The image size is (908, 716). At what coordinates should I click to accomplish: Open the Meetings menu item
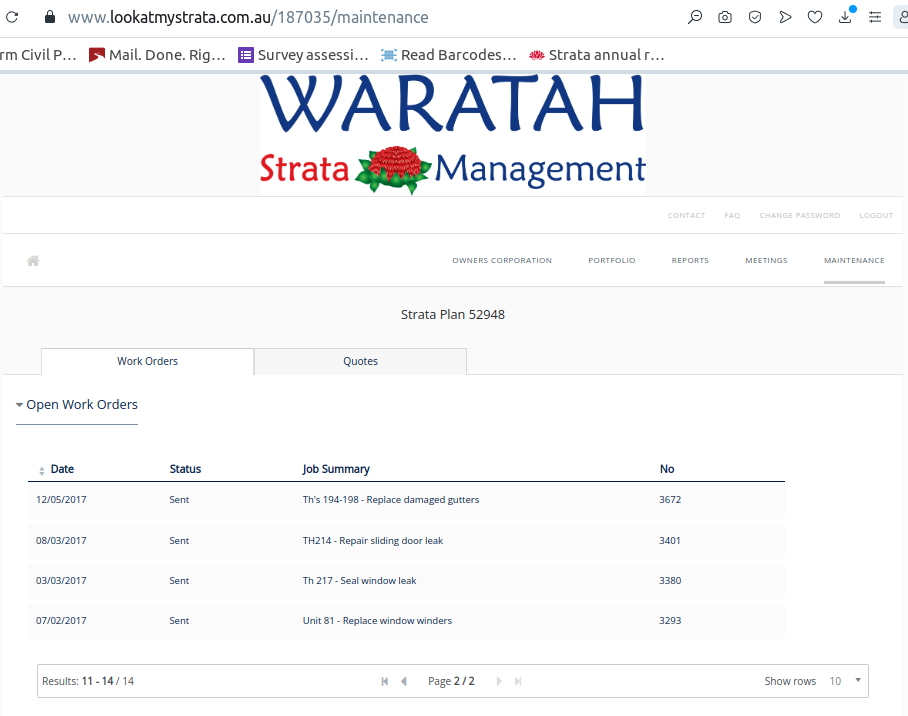[766, 261]
